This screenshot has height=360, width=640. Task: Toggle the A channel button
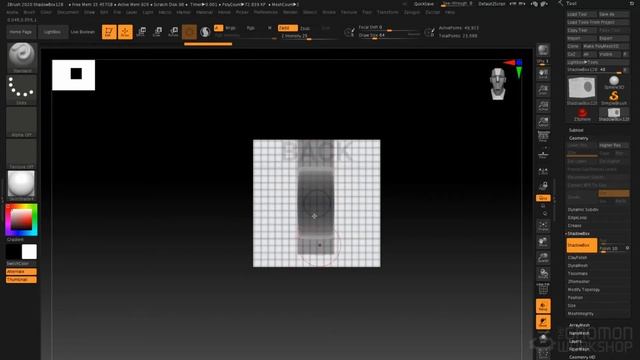(x=218, y=28)
